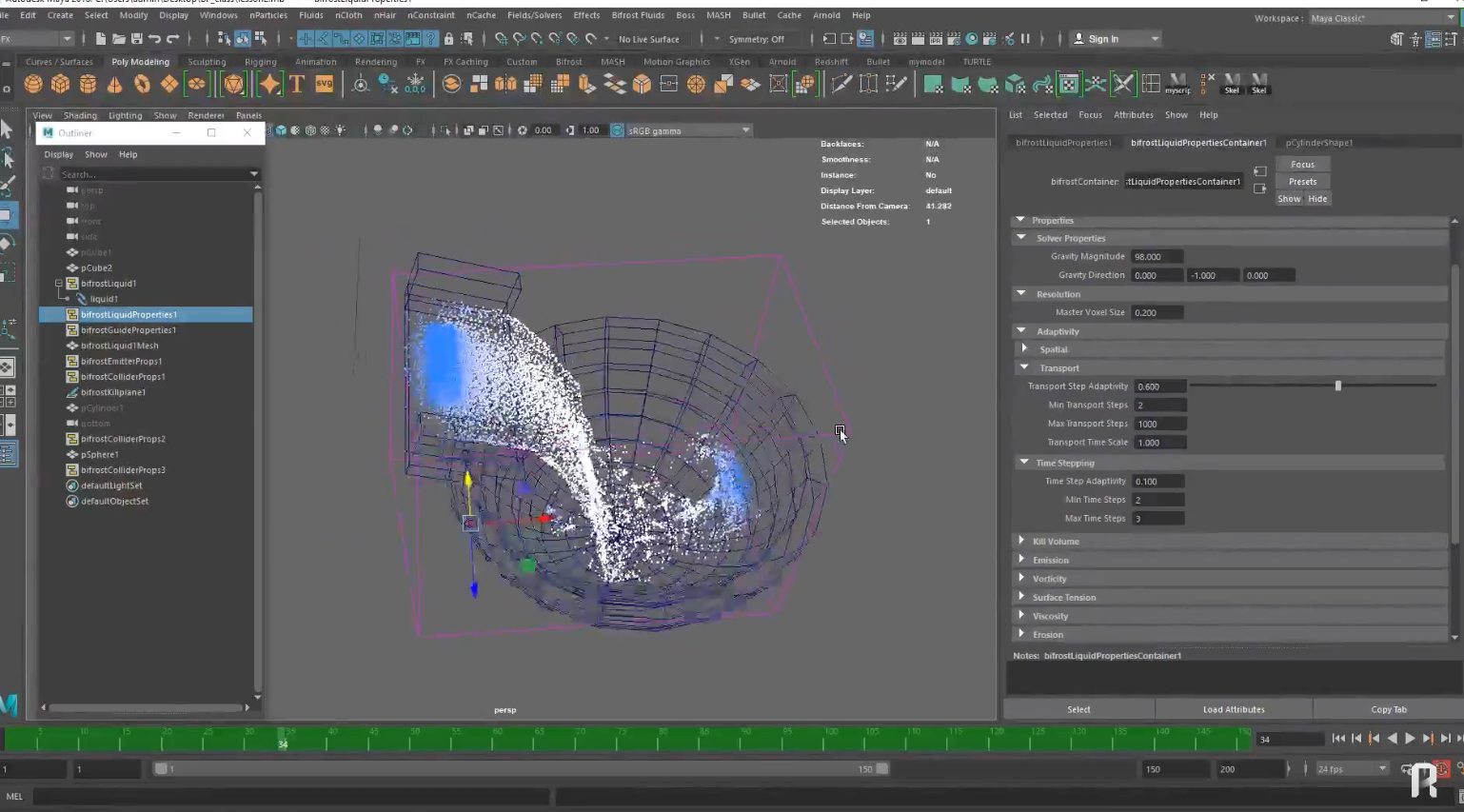Viewport: 1464px width, 812px height.
Task: Click the save scene icon
Action: [x=136, y=39]
